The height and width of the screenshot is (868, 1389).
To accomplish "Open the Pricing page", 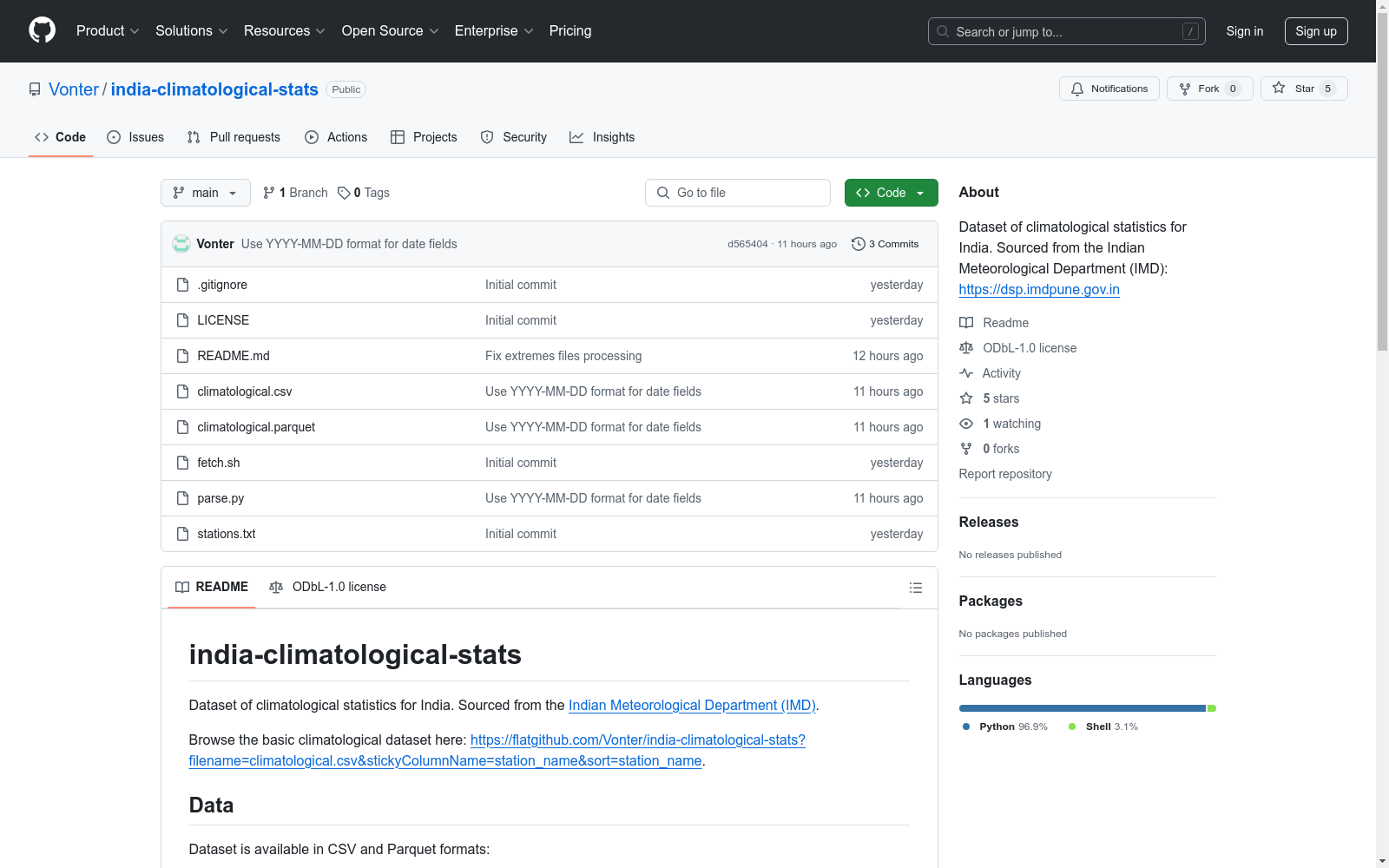I will (570, 30).
